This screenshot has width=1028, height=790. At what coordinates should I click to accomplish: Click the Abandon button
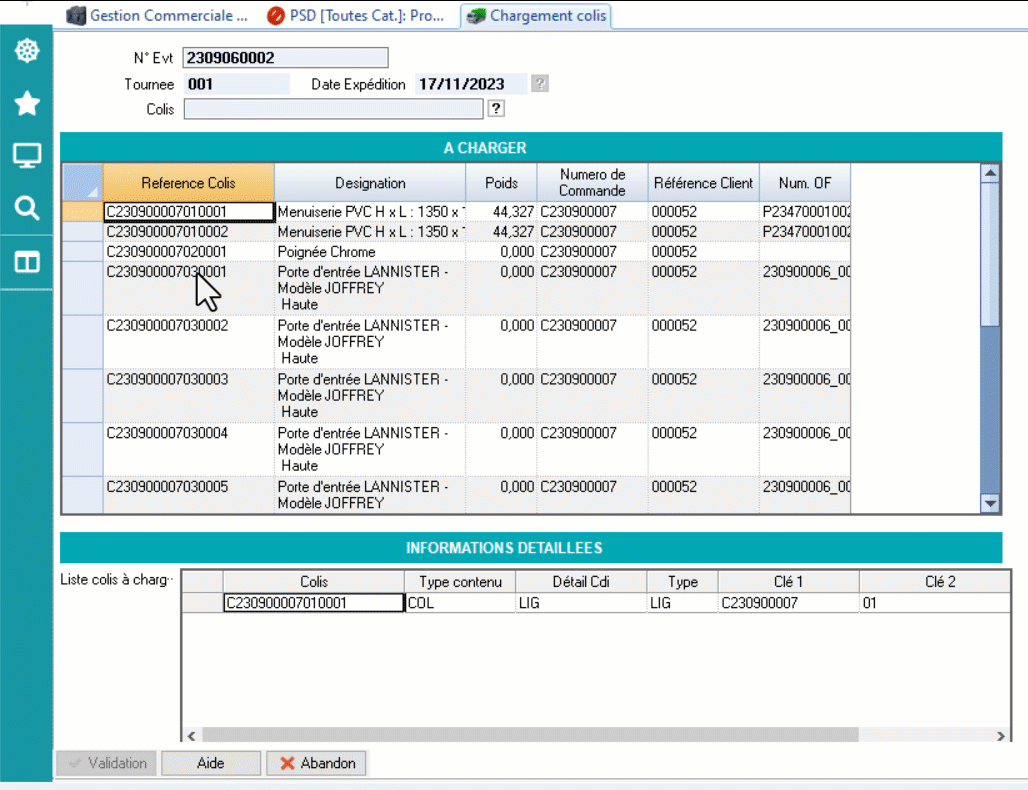click(x=317, y=763)
